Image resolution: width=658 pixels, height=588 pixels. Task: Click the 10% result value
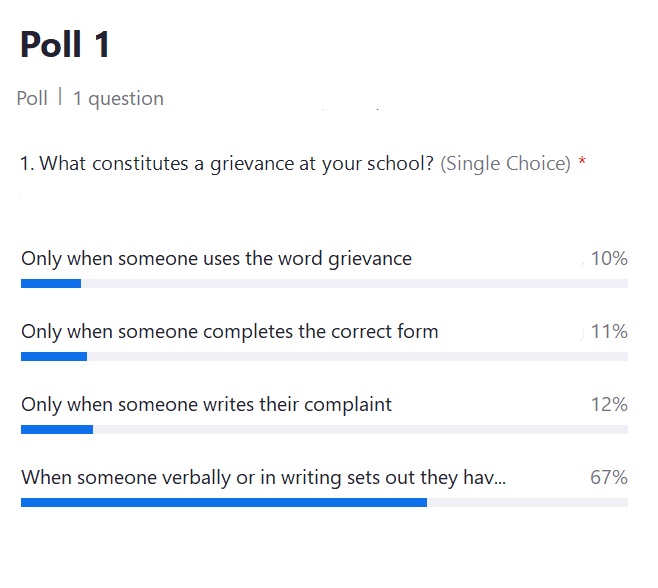[x=609, y=259]
